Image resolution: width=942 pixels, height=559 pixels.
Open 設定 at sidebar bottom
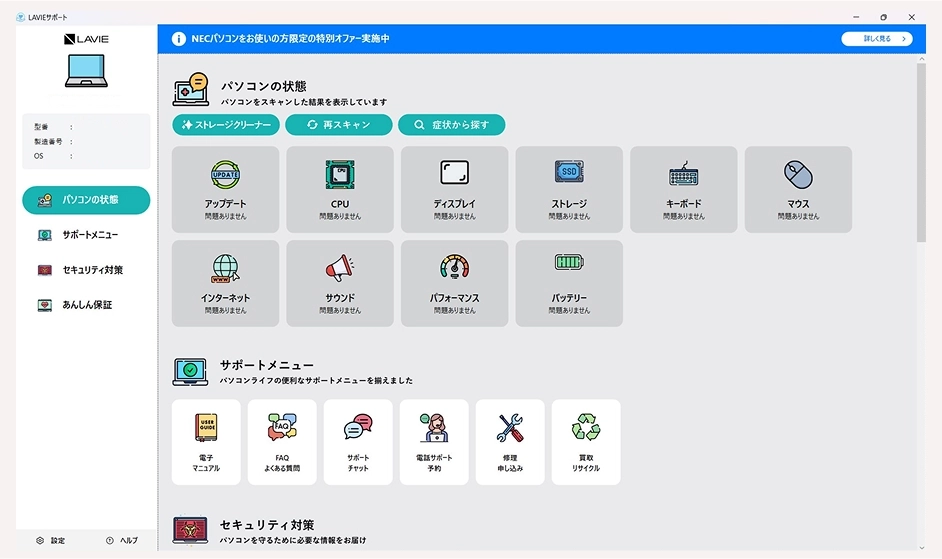tap(50, 540)
